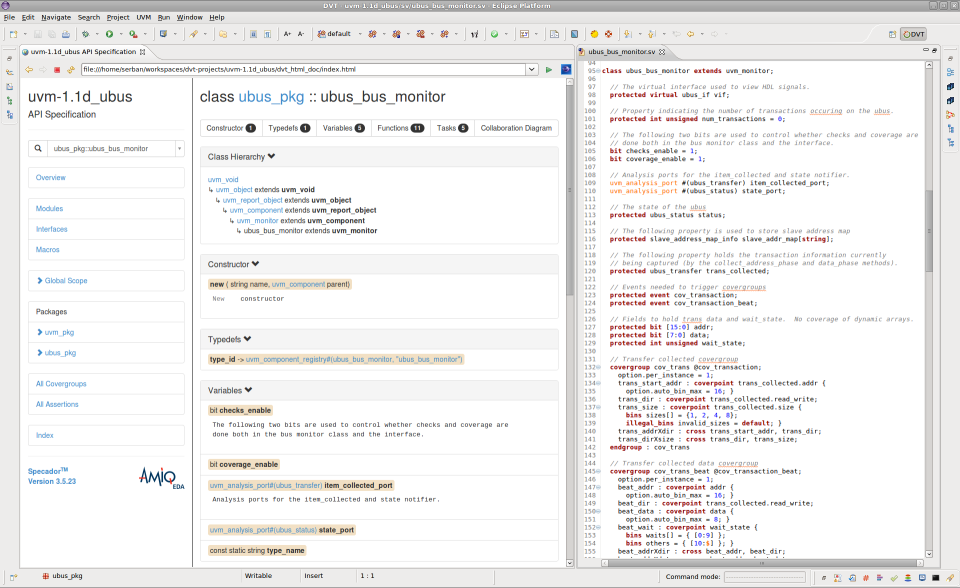Run the application with the green Run icon

pyautogui.click(x=110, y=34)
